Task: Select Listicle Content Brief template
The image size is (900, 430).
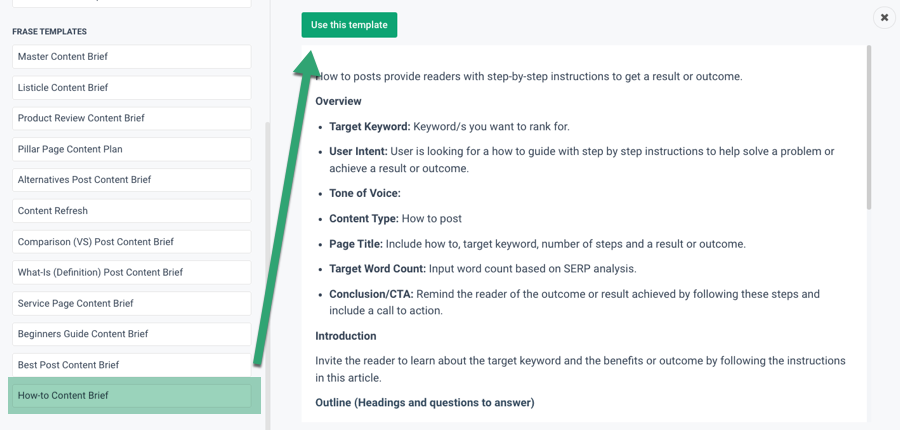Action: (131, 88)
